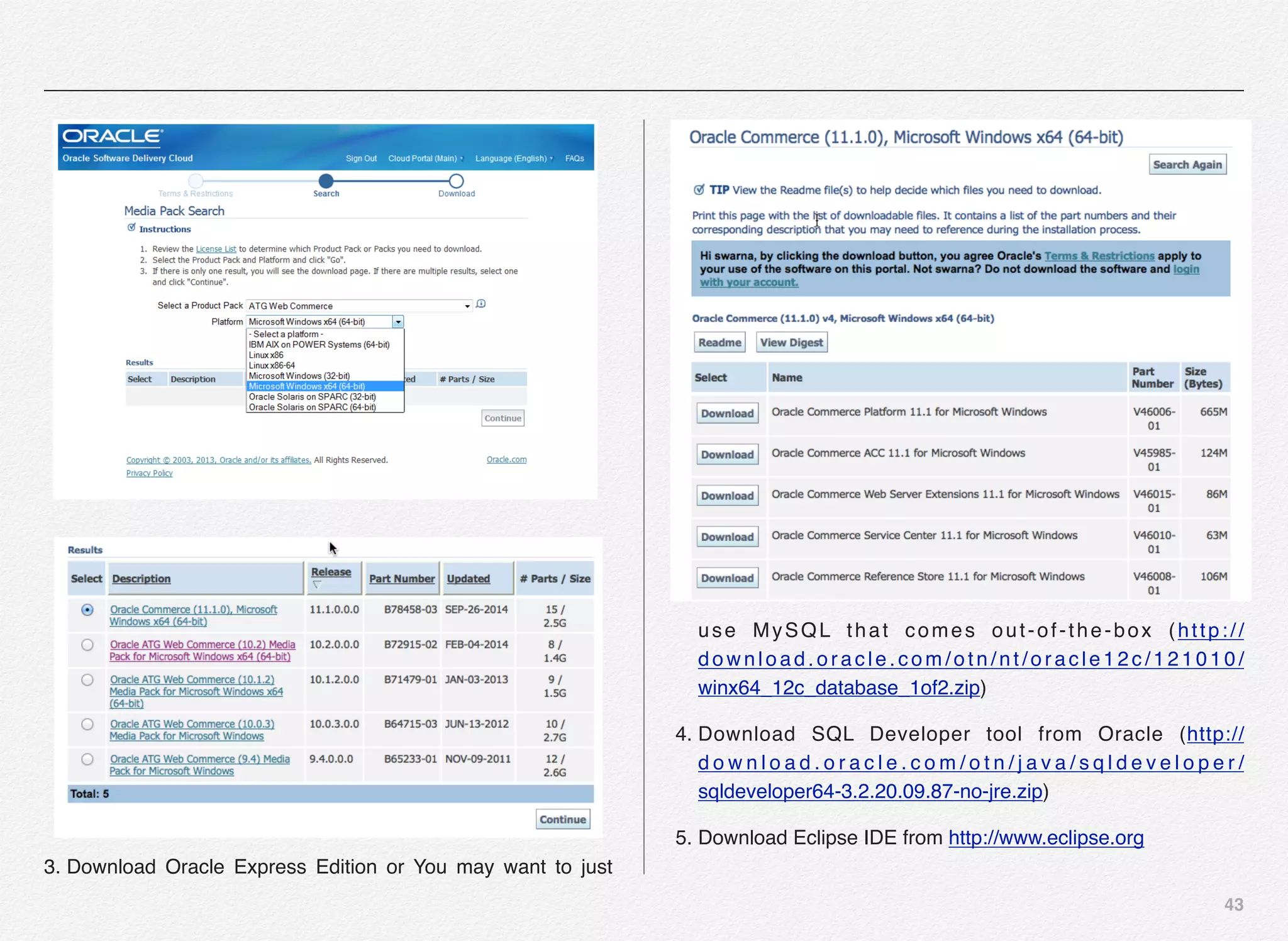
Task: Click the View Digest button
Action: [791, 342]
